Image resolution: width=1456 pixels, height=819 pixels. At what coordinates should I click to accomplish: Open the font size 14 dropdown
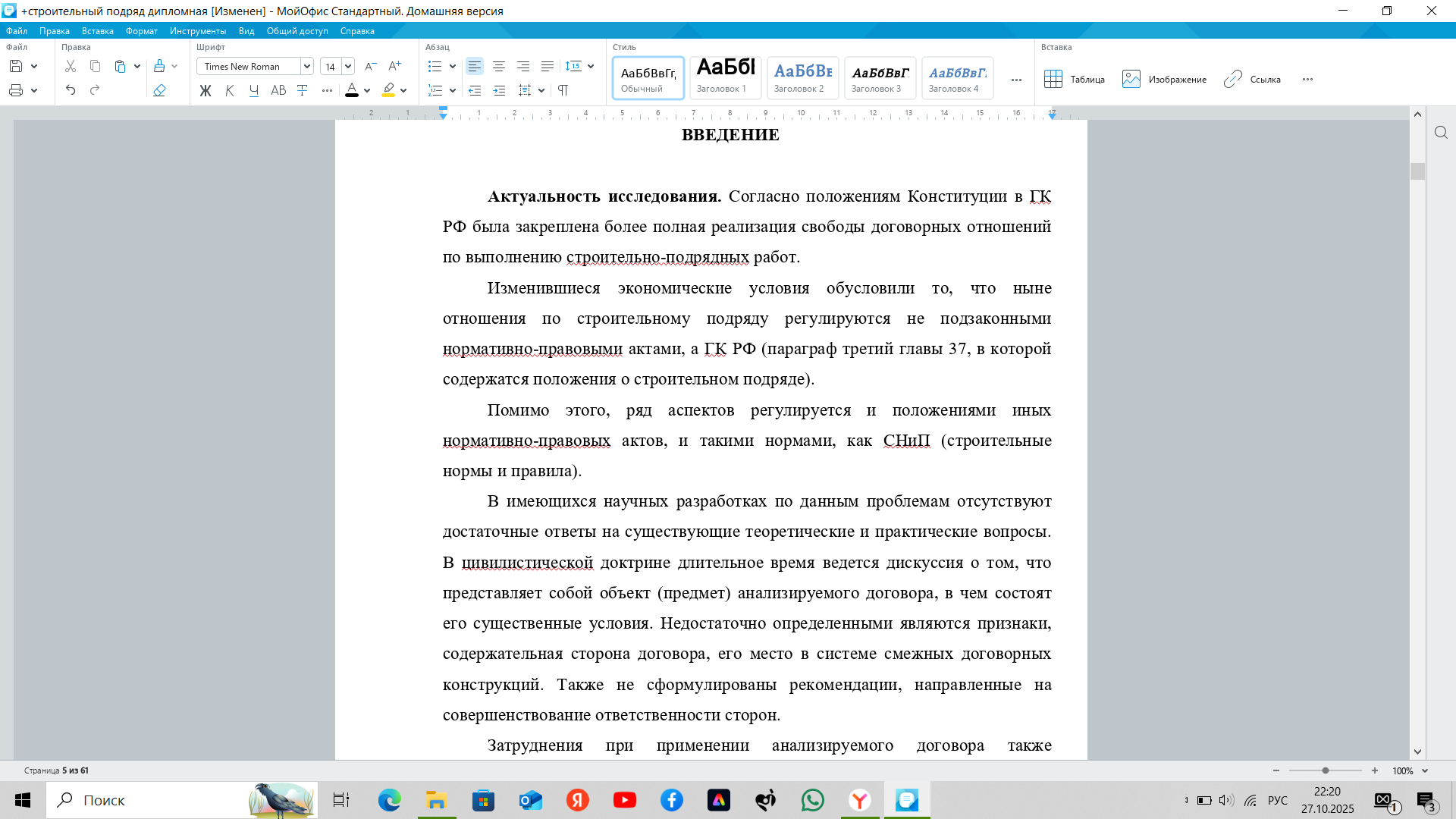pos(348,67)
